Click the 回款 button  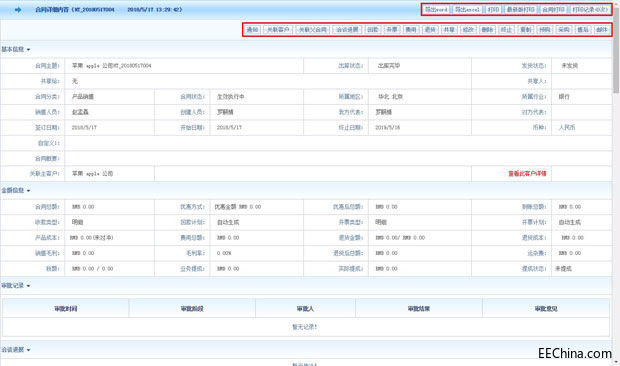372,30
